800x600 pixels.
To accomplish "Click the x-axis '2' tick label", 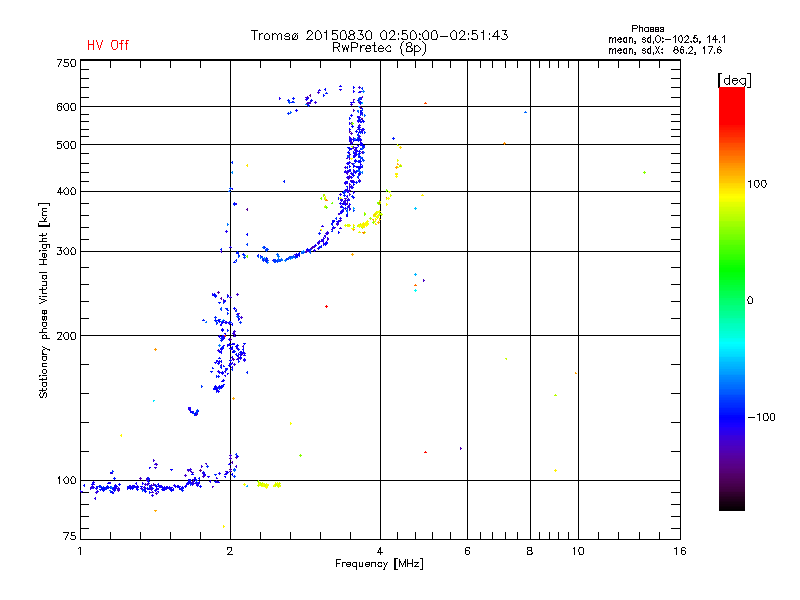I will [x=230, y=551].
